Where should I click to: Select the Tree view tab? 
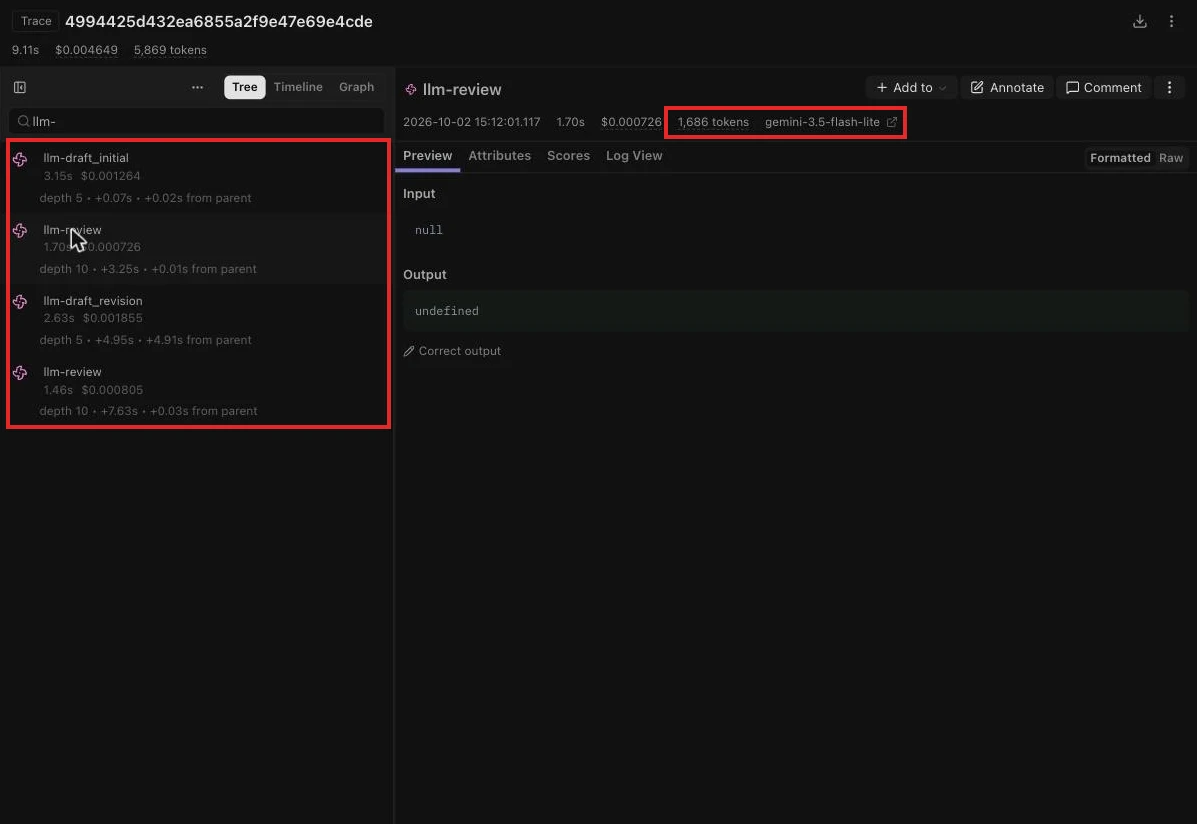pyautogui.click(x=244, y=87)
